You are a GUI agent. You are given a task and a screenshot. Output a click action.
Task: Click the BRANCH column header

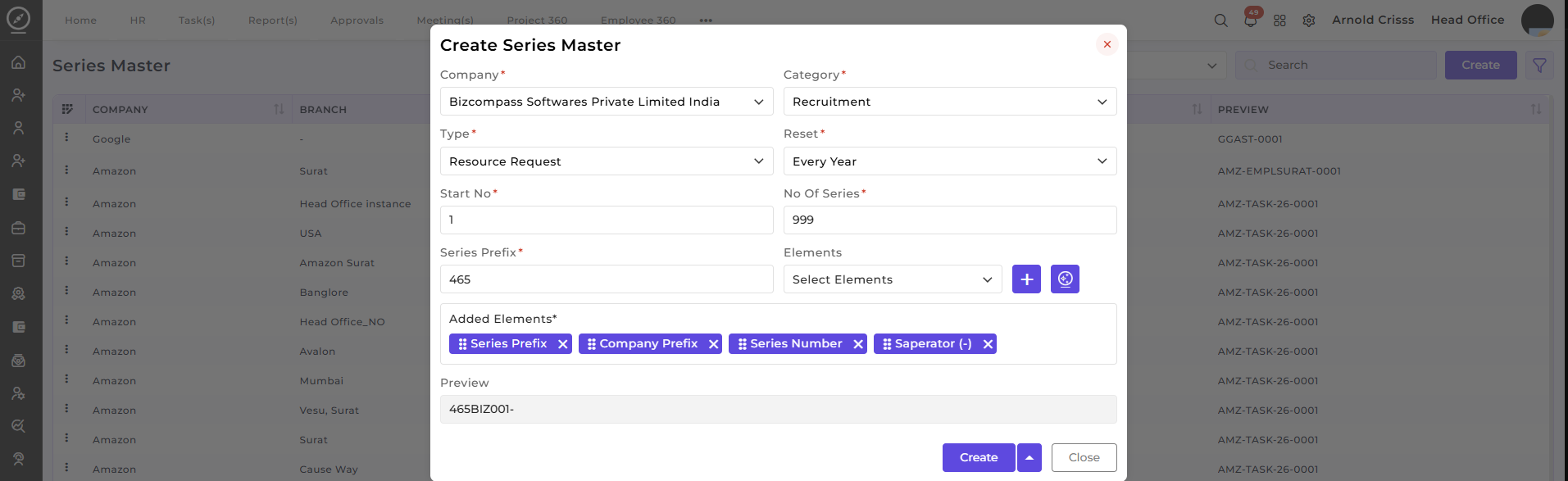[323, 109]
